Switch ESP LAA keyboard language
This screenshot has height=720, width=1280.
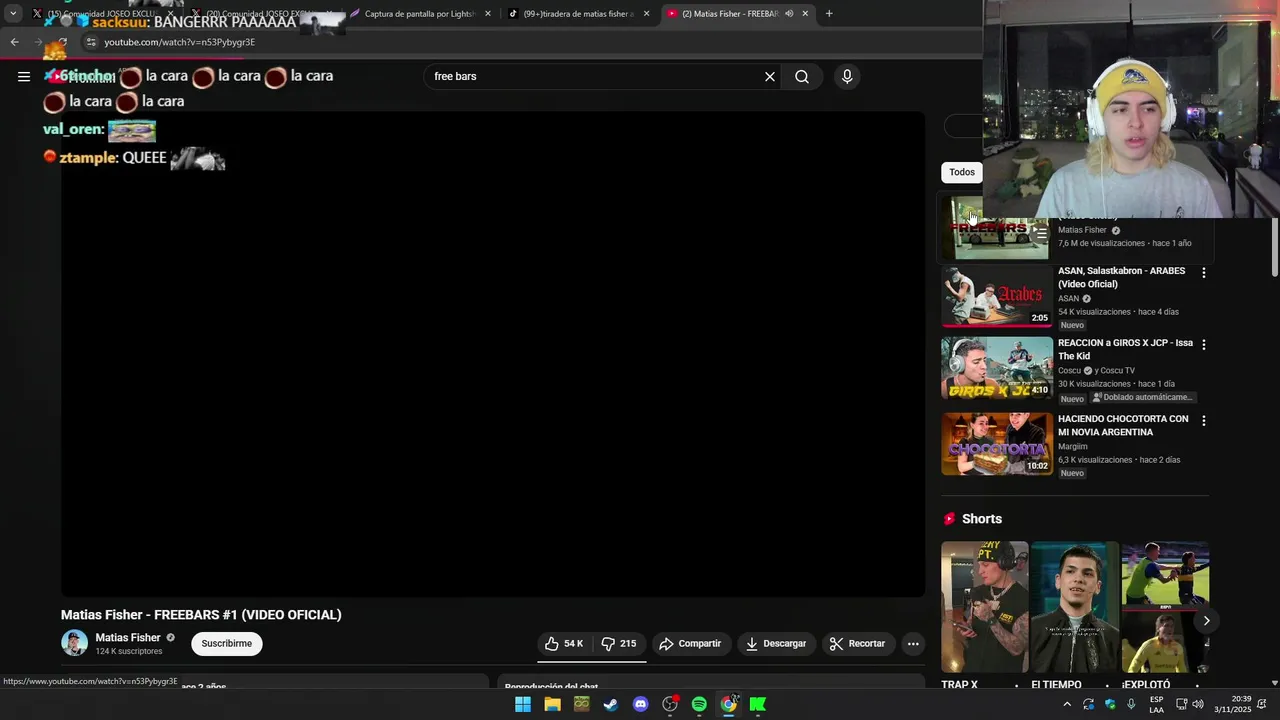click(x=1156, y=705)
